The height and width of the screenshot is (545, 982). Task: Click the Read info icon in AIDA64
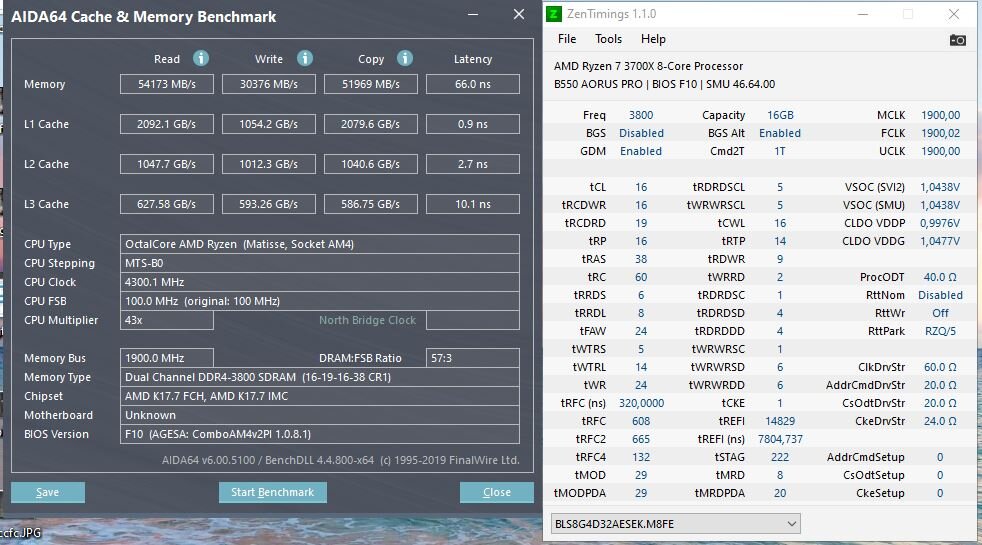coord(200,58)
